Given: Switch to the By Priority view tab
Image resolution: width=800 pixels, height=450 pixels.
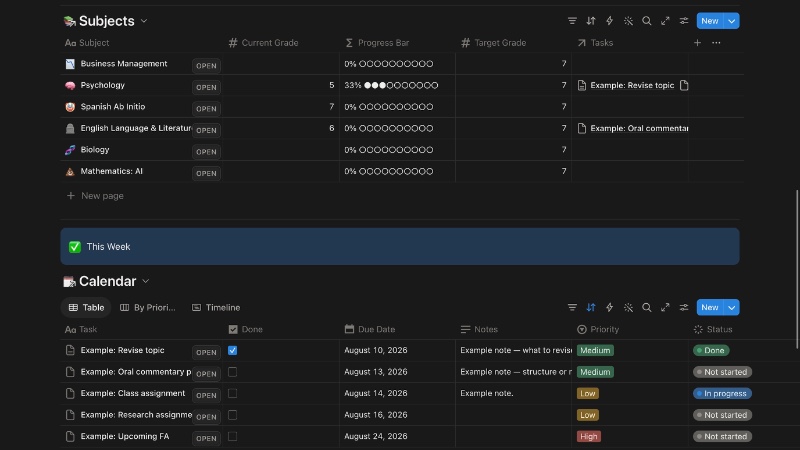Looking at the screenshot, I should tap(148, 308).
